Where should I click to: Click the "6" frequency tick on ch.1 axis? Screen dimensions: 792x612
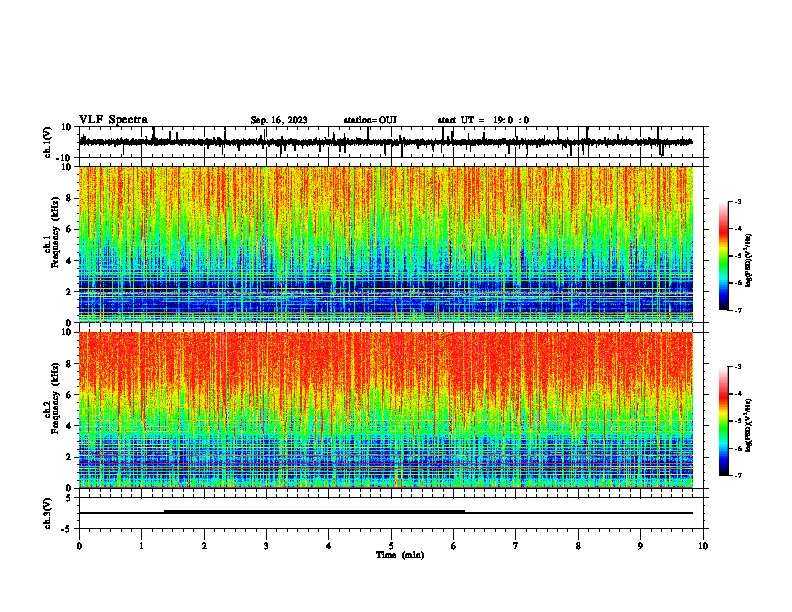coord(70,229)
